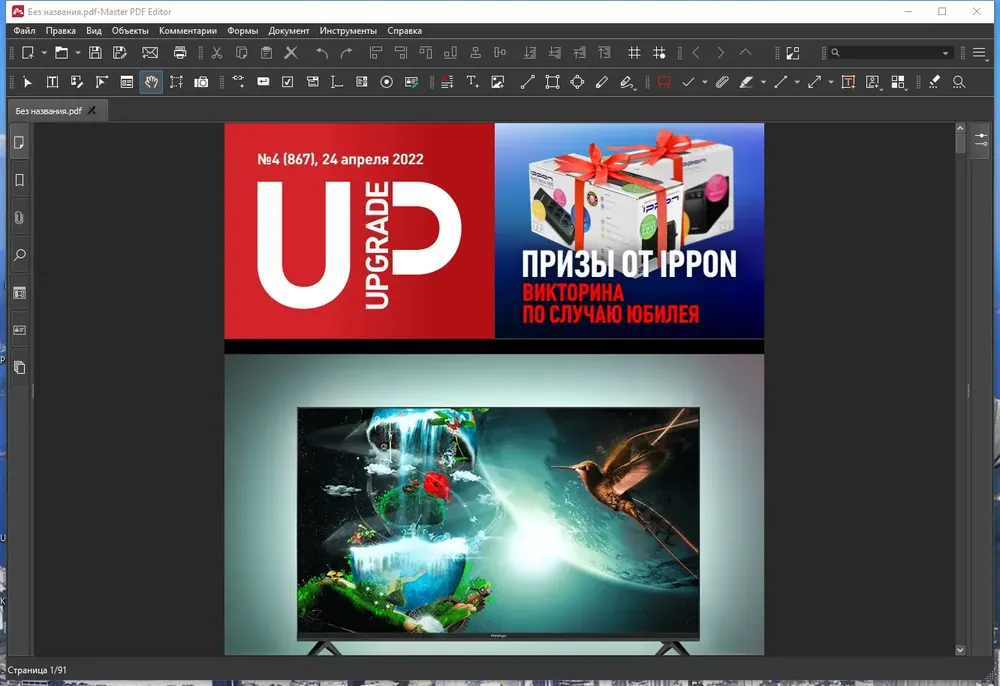This screenshot has height=686, width=1000.
Task: Toggle the grid display icon
Action: click(634, 53)
